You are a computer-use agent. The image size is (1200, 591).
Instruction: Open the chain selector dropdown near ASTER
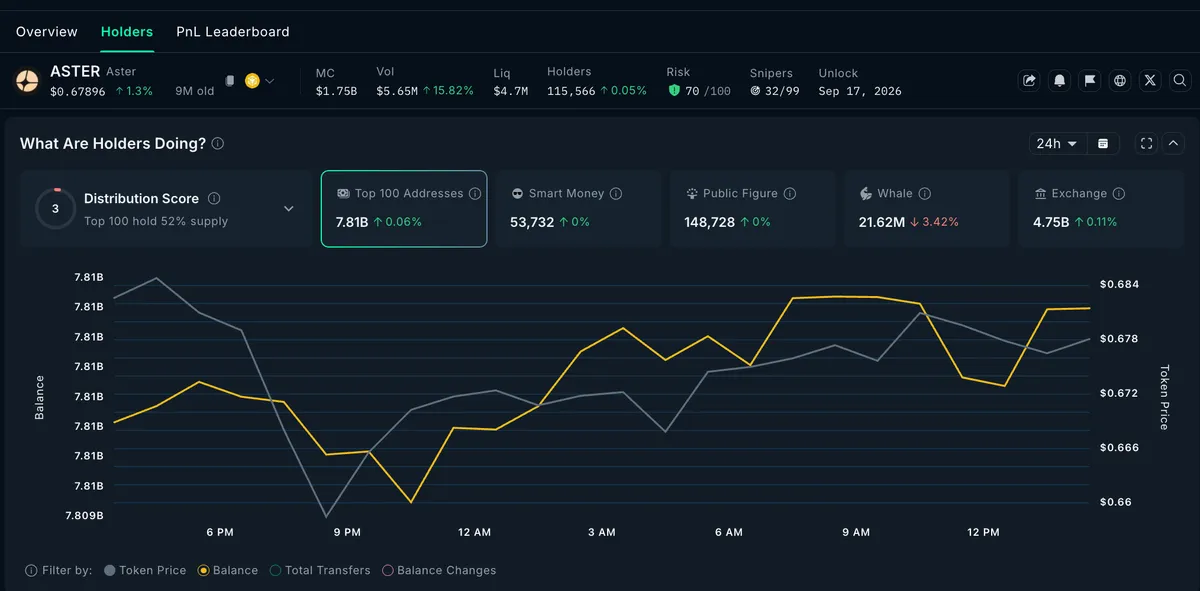click(260, 81)
